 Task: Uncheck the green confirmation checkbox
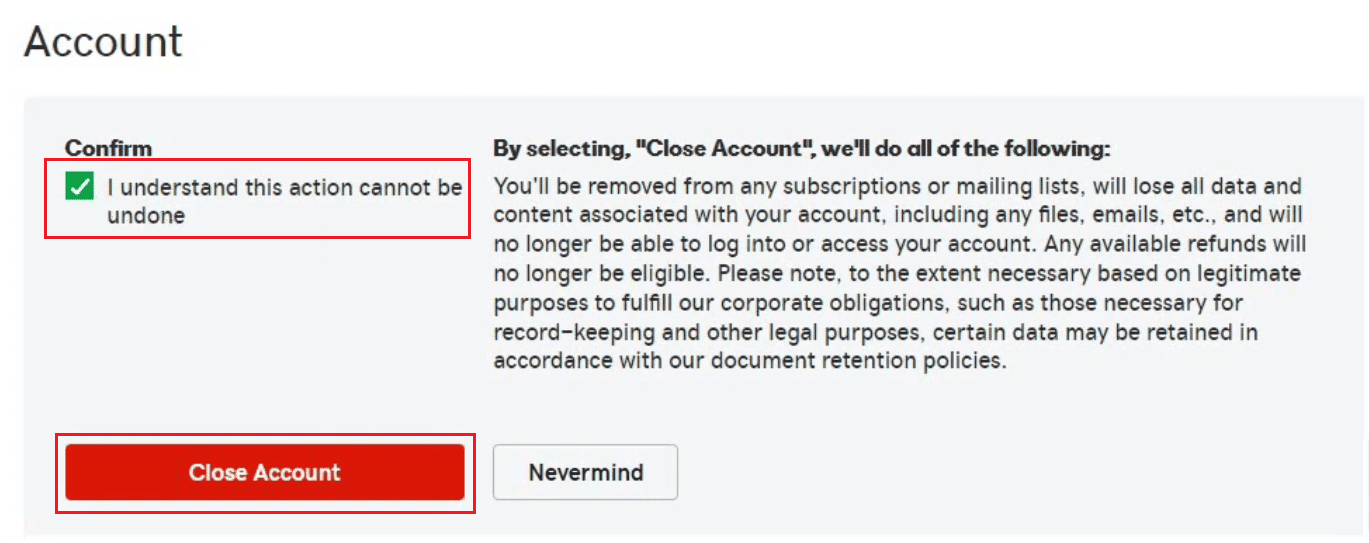[x=80, y=187]
